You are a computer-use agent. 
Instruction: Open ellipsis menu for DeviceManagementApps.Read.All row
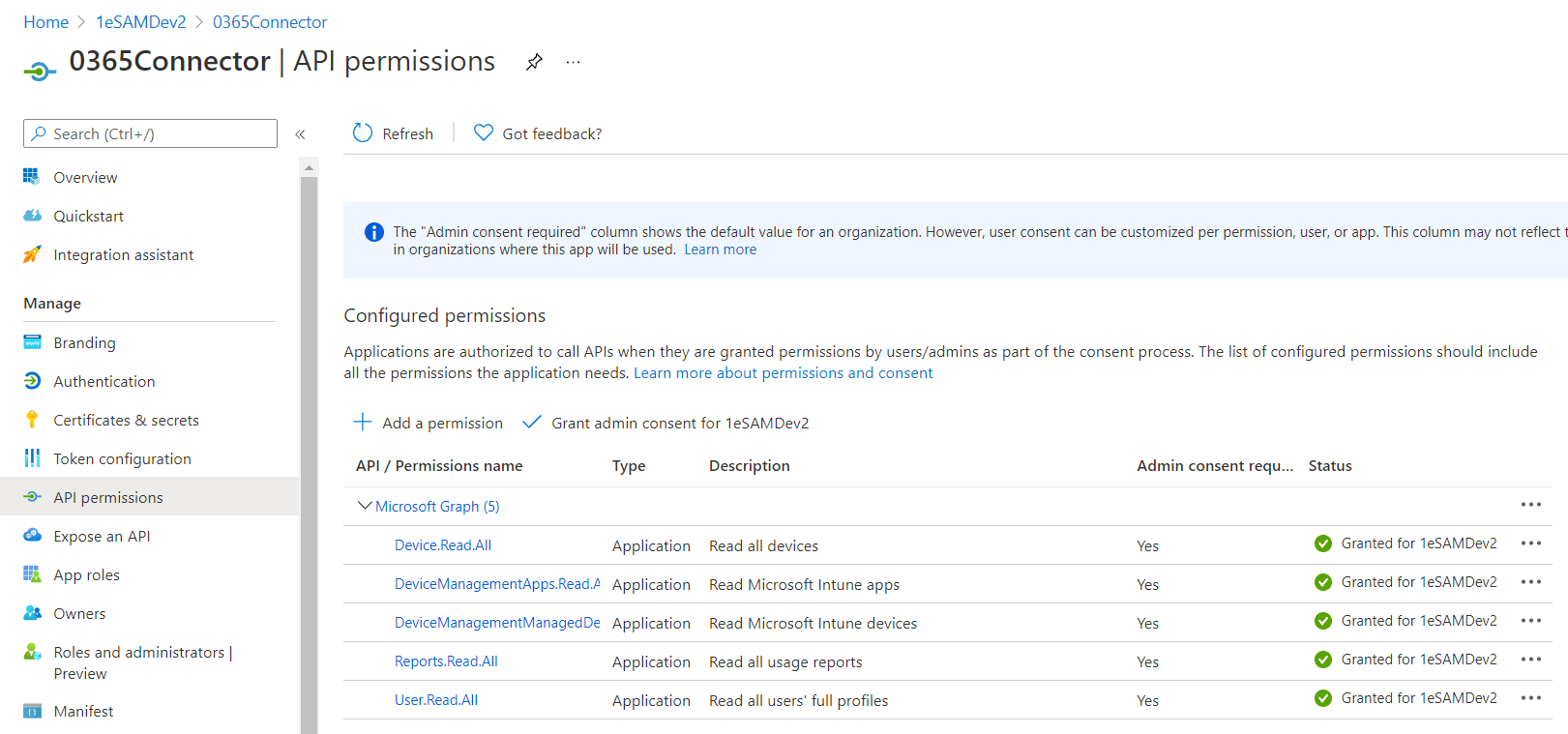coord(1530,582)
